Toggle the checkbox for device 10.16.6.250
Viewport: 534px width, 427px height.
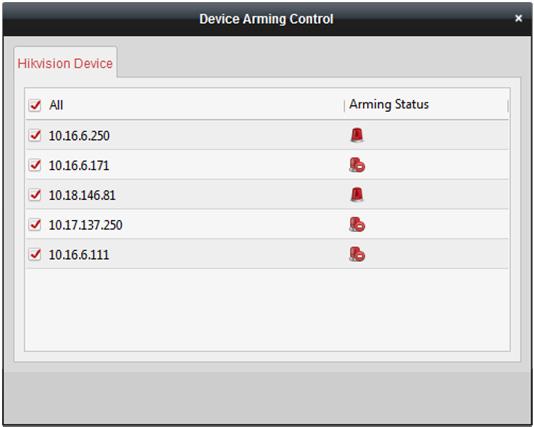(35, 135)
